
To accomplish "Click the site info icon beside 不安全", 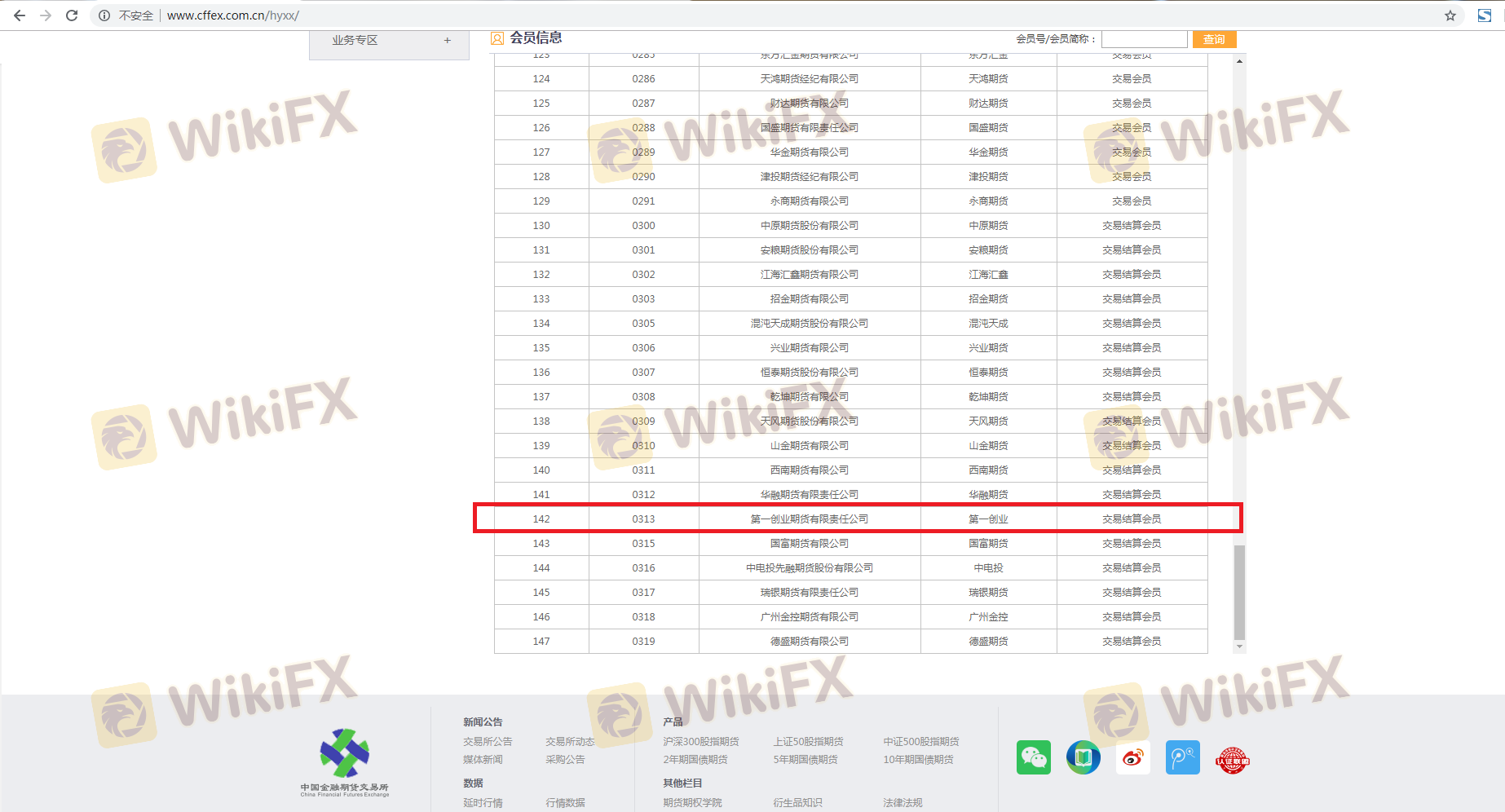I will [104, 15].
